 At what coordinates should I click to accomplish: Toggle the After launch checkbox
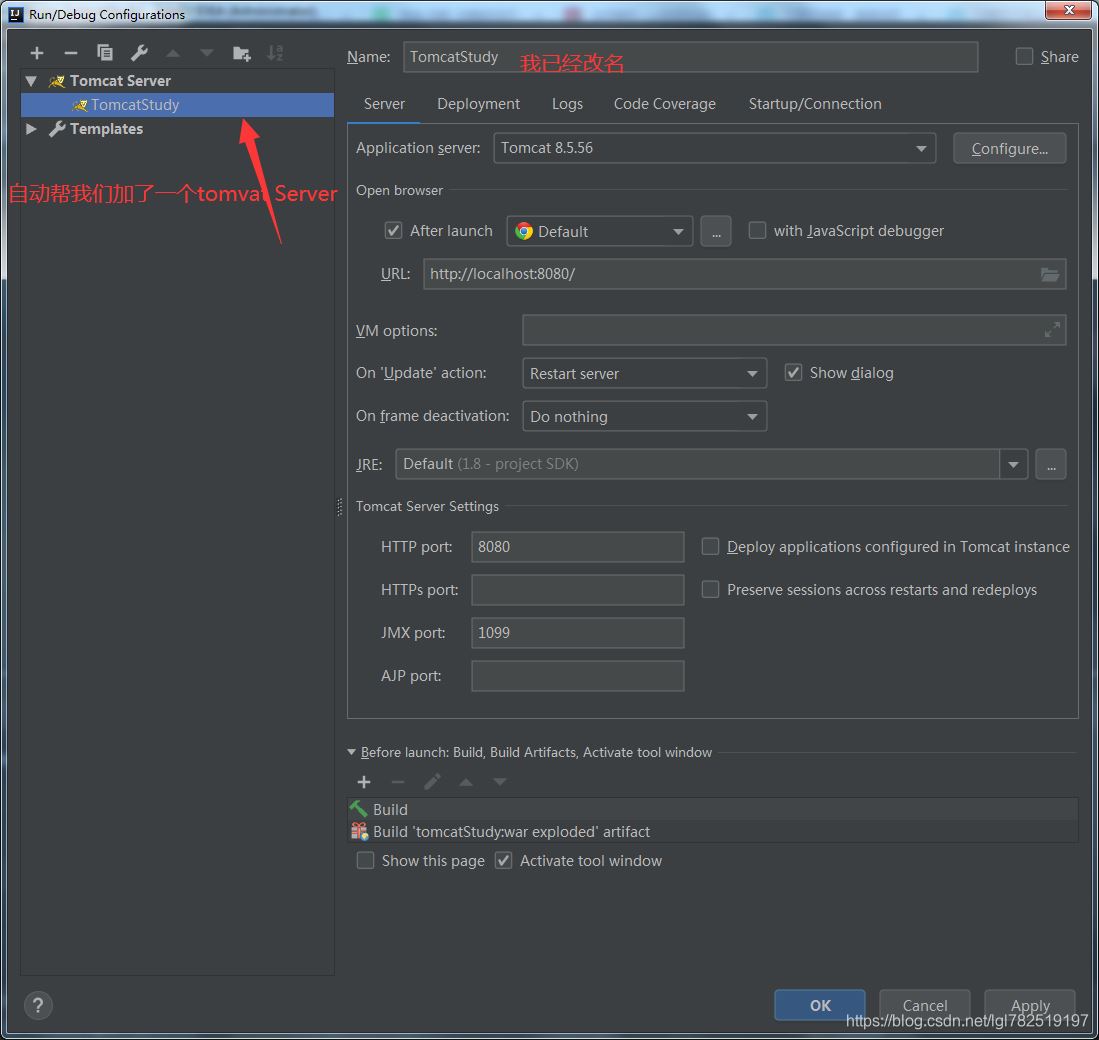pos(394,231)
